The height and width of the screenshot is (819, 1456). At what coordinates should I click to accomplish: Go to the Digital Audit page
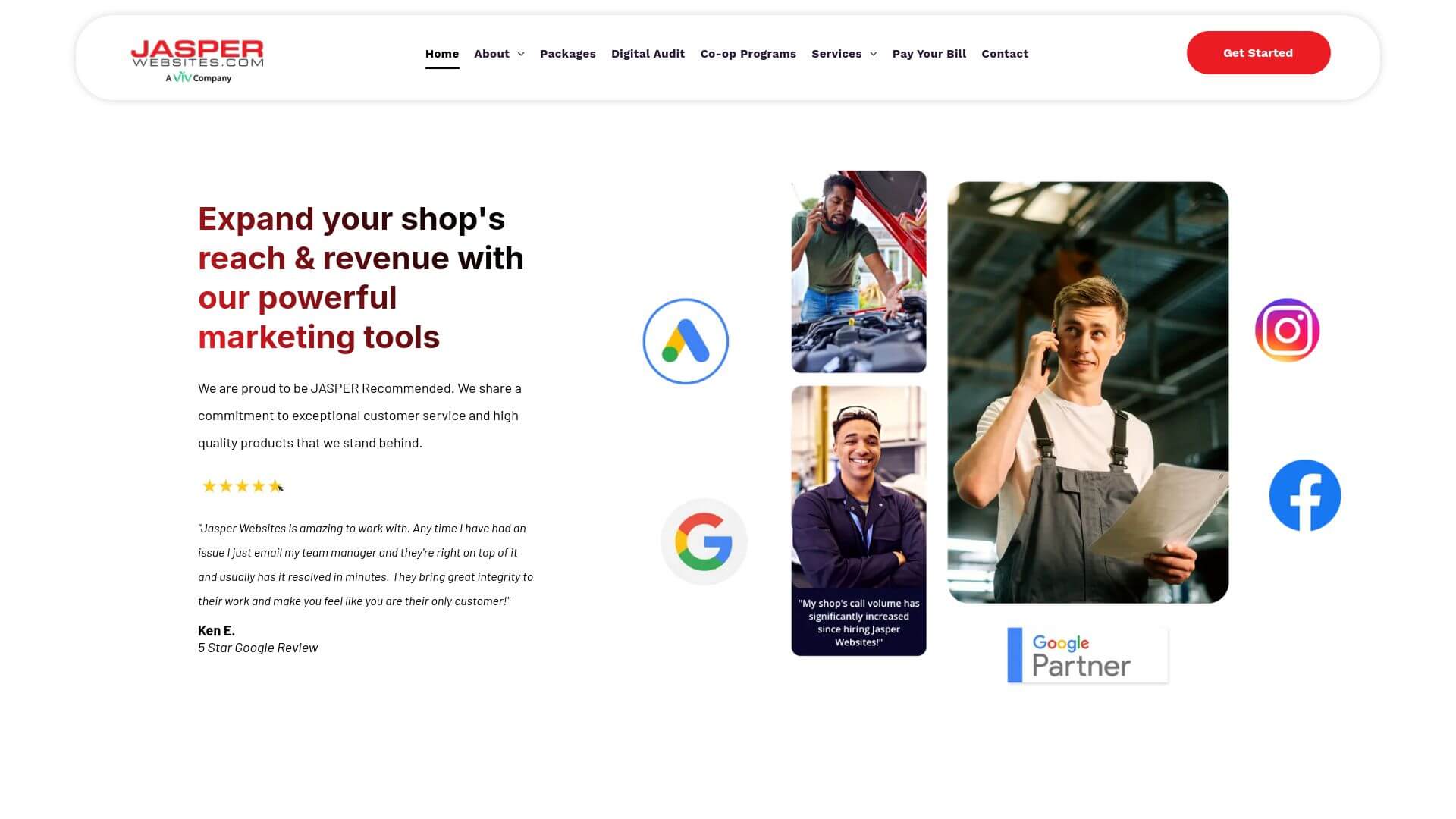(648, 54)
